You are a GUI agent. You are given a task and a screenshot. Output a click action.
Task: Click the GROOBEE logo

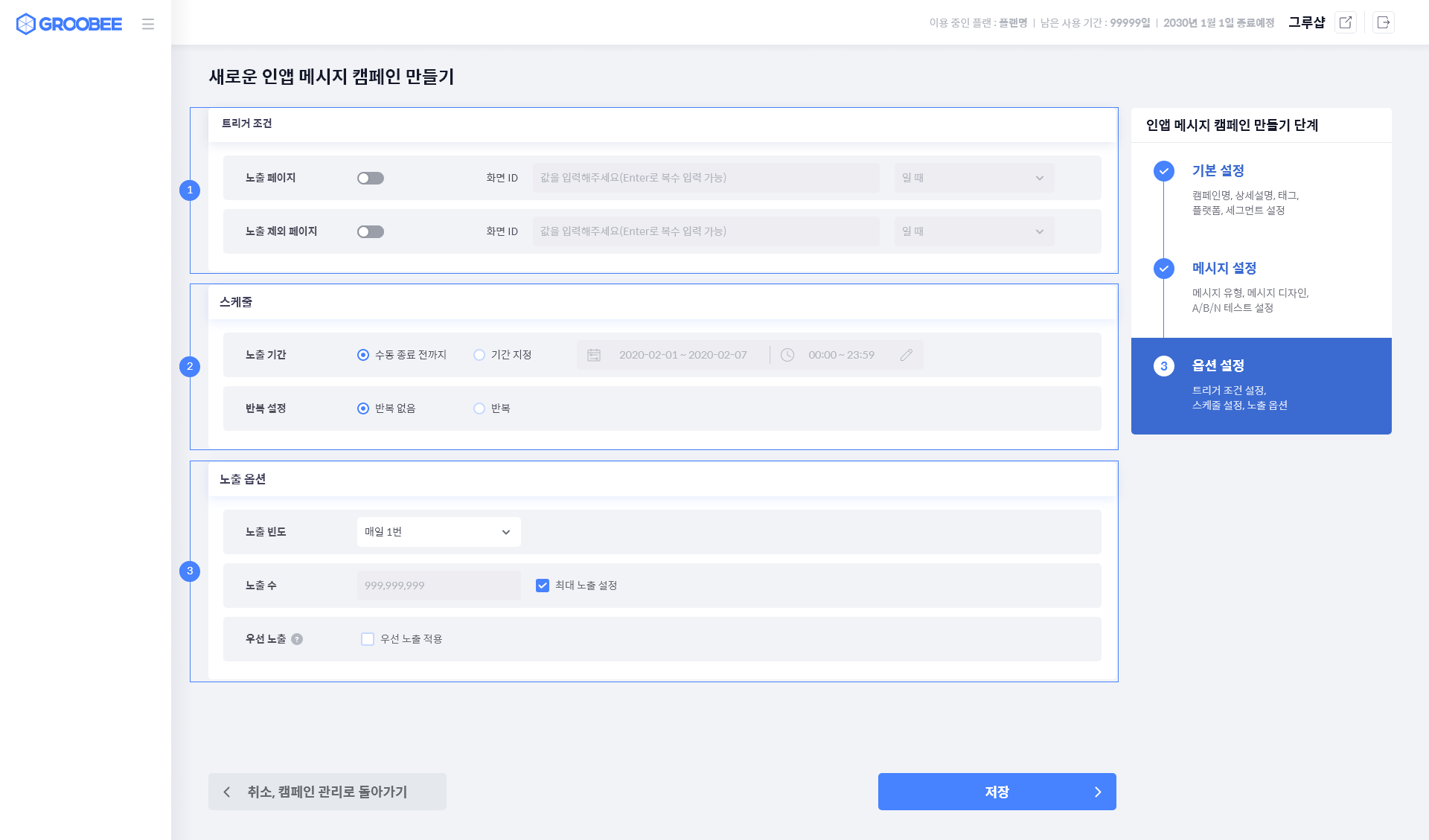69,24
